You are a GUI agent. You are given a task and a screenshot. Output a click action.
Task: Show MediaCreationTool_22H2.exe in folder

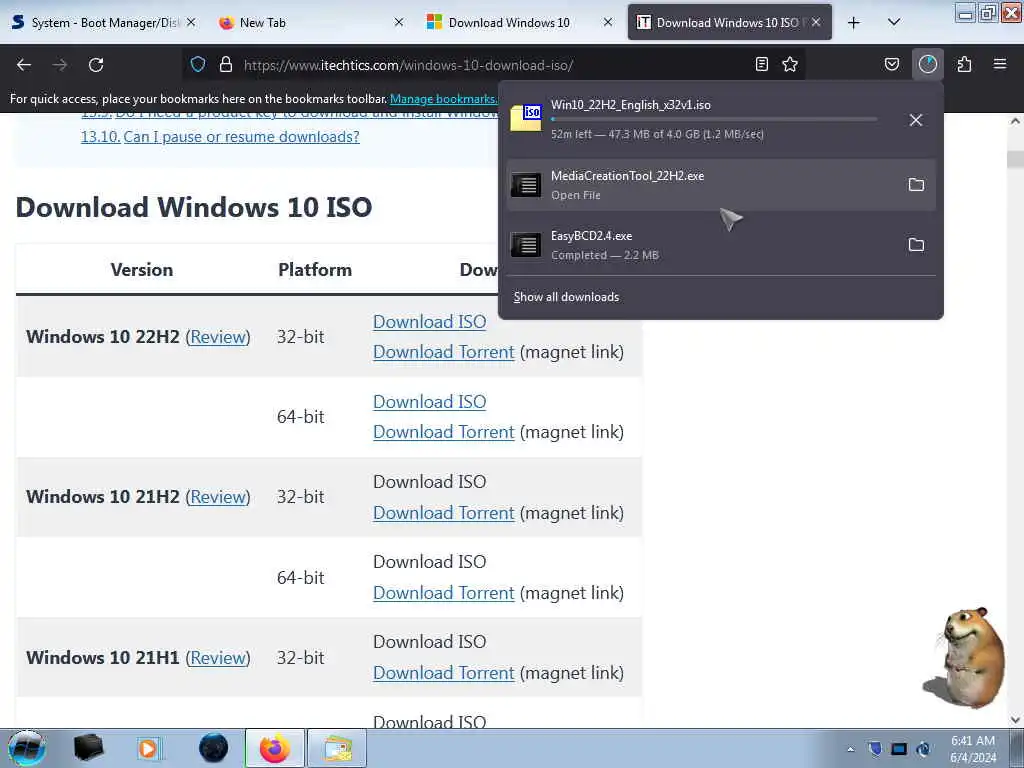pos(916,185)
